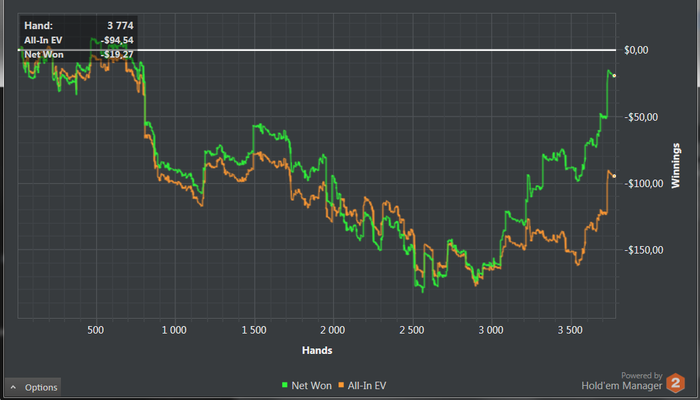
Task: Expand the Options panel
Action: tap(33, 387)
